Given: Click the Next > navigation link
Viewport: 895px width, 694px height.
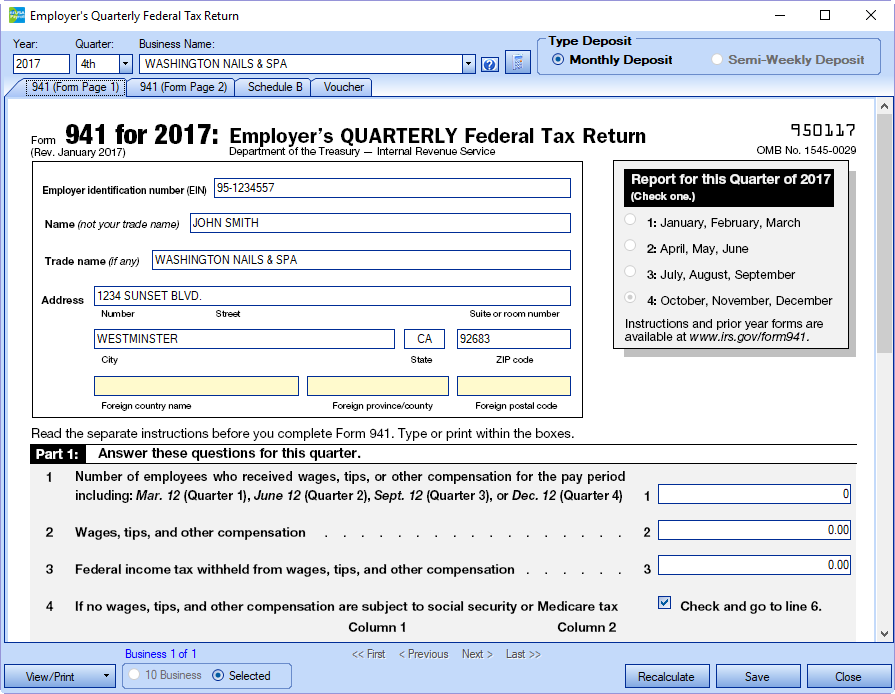Looking at the screenshot, I should pos(477,654).
